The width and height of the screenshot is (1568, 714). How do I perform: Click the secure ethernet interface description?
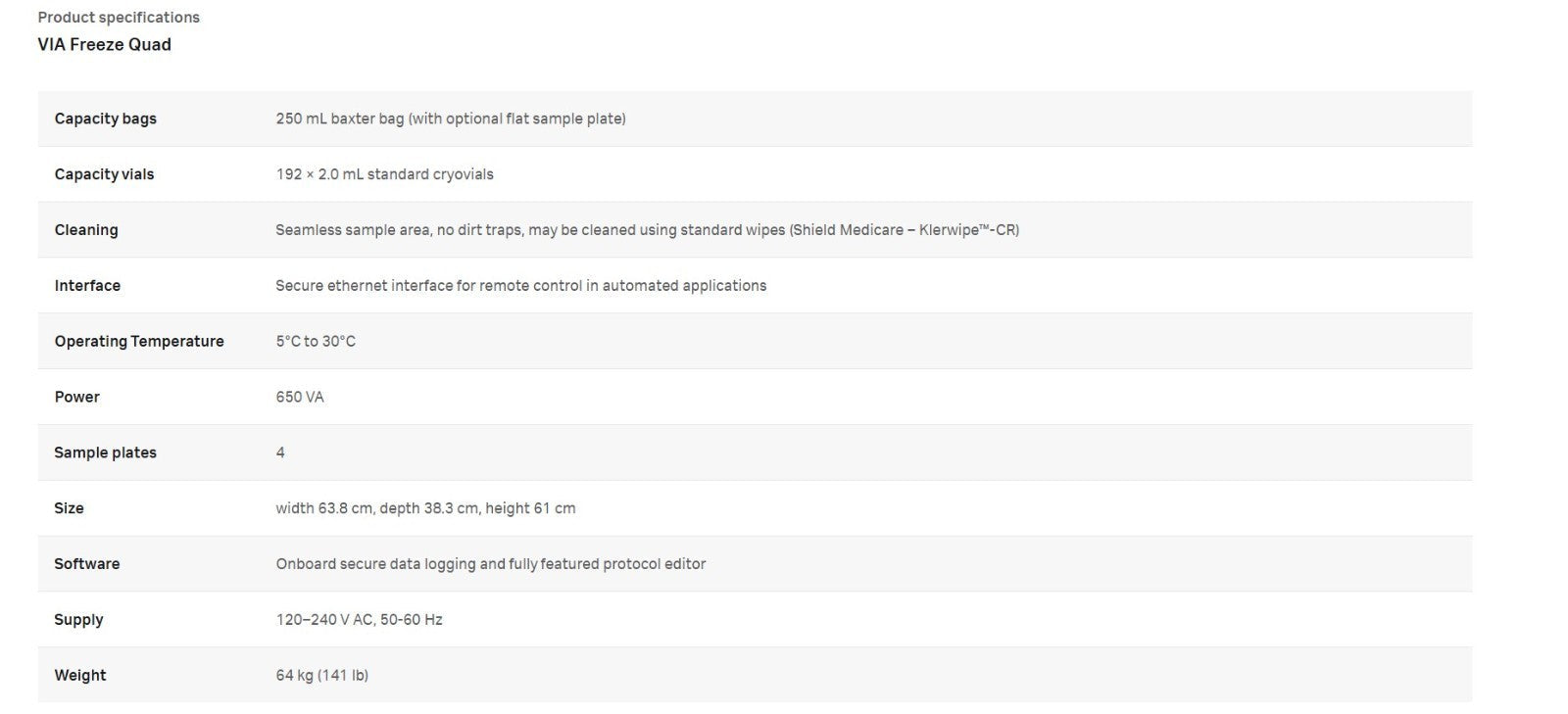click(x=520, y=286)
